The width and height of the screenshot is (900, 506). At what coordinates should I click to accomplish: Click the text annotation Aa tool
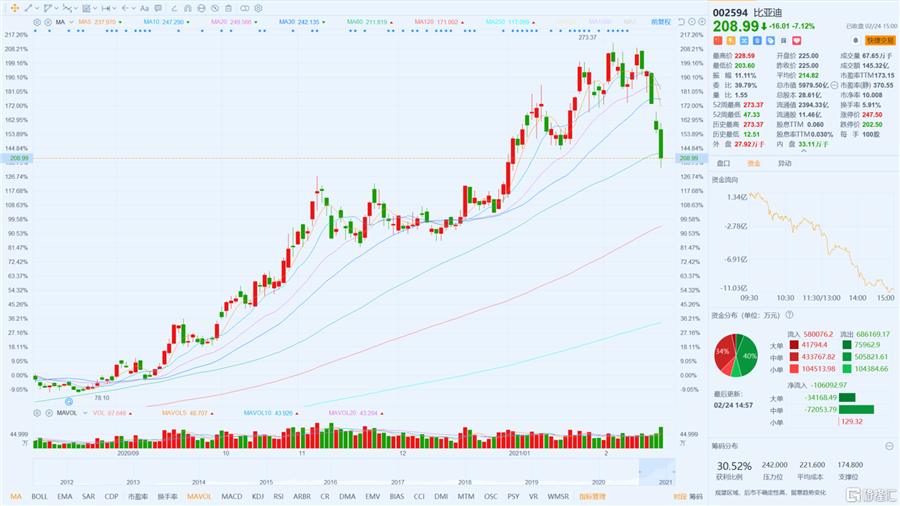145,9
